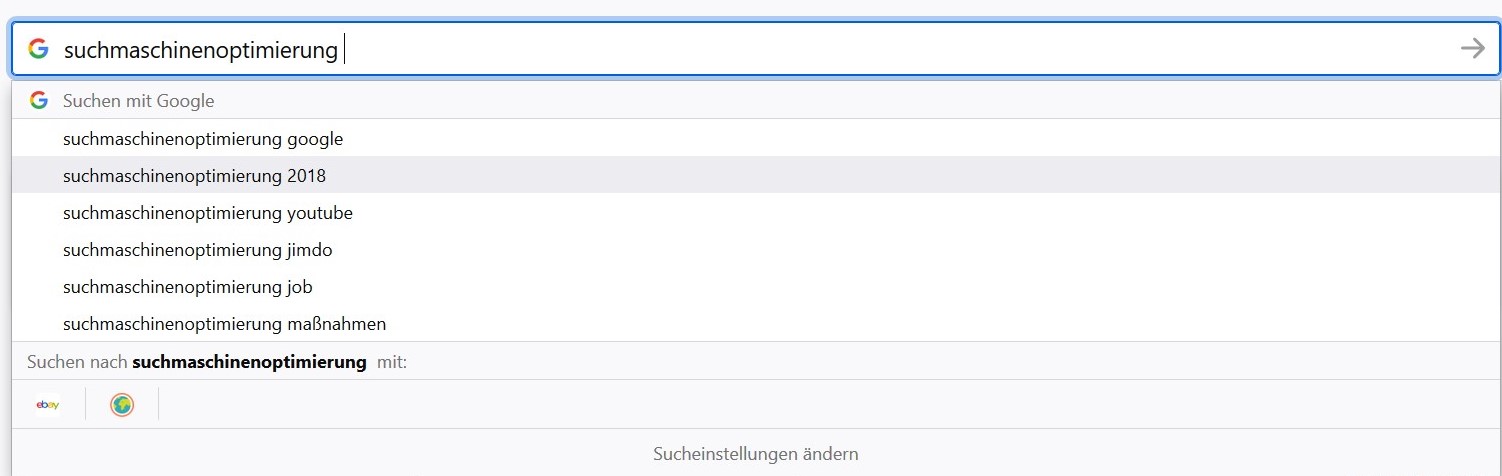Click the word 'maßnahmen' in the last suggestion

click(x=336, y=324)
